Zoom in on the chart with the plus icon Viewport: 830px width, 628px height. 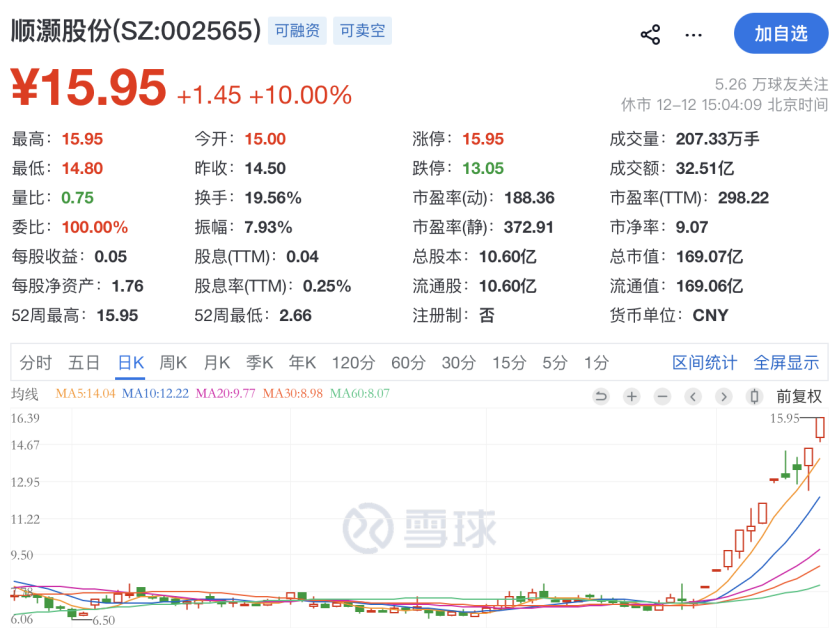pyautogui.click(x=631, y=396)
